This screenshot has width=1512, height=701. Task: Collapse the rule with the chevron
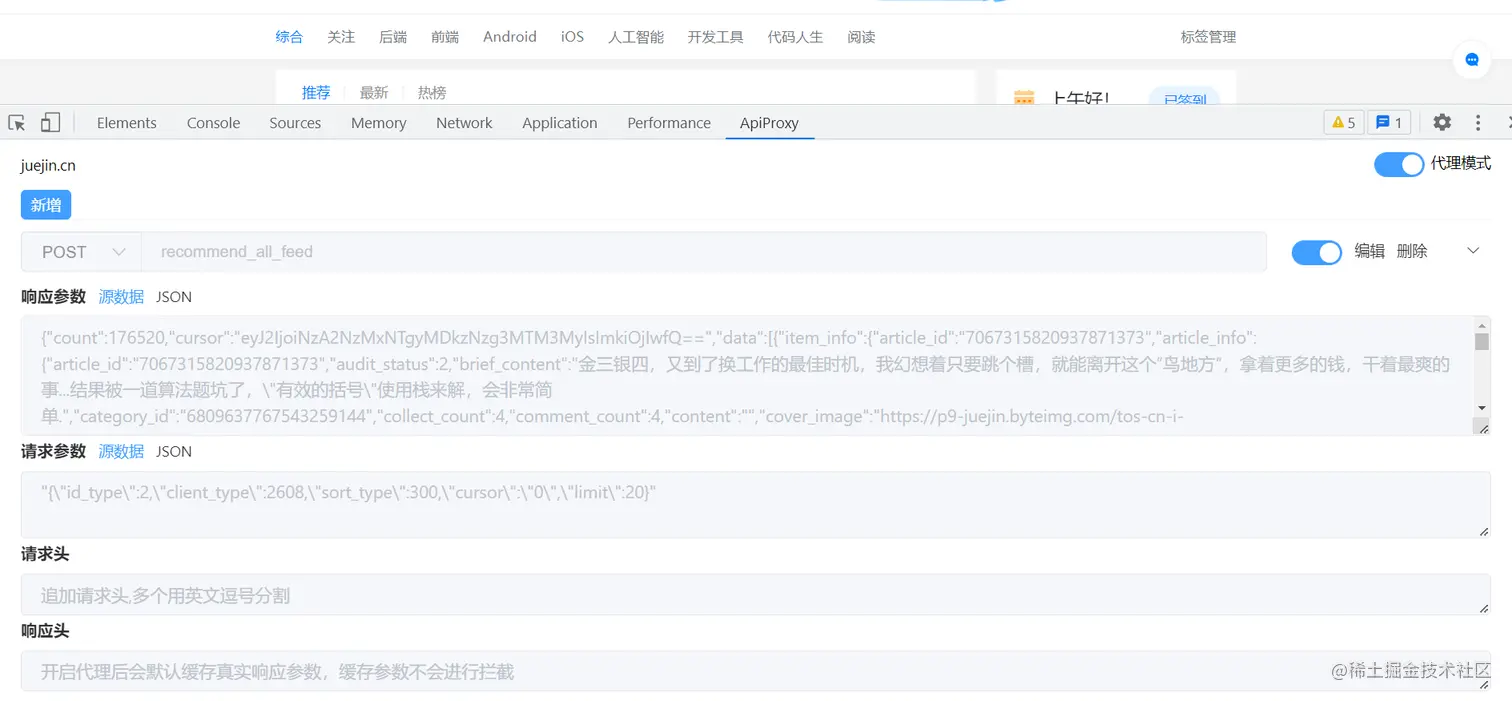point(1472,251)
